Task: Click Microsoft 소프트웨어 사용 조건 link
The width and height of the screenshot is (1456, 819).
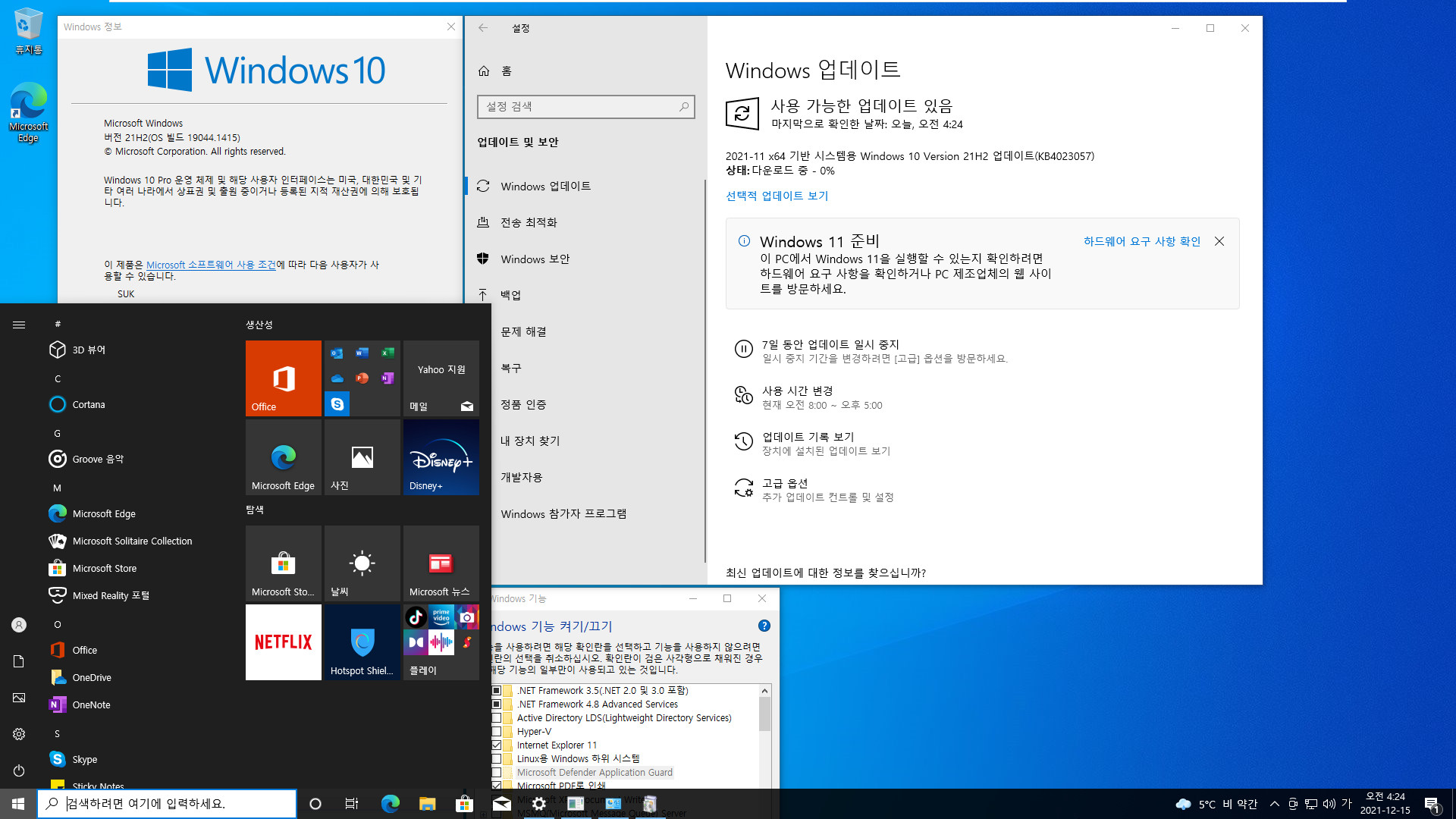Action: pos(211,265)
